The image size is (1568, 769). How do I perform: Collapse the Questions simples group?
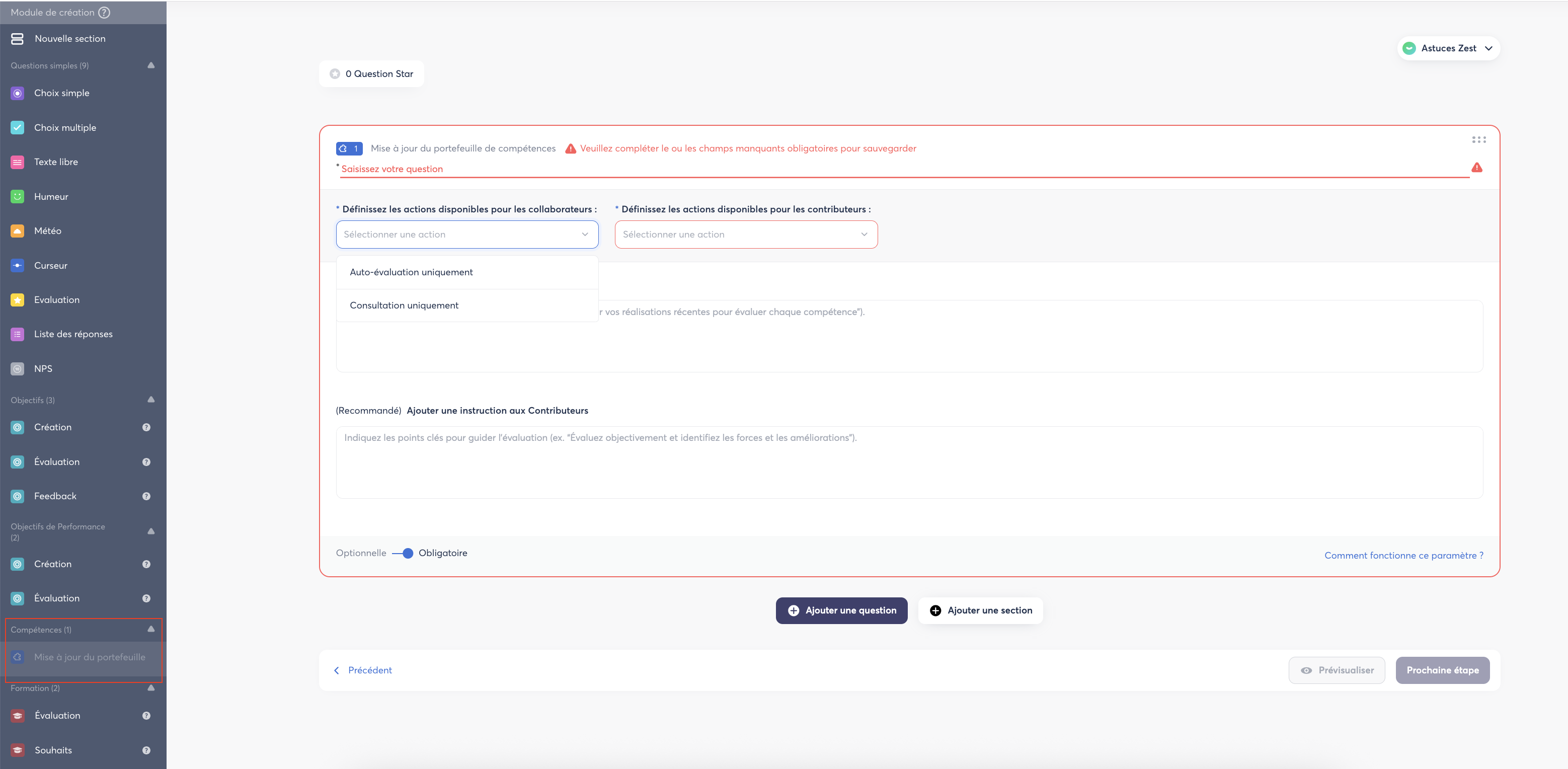coord(151,65)
